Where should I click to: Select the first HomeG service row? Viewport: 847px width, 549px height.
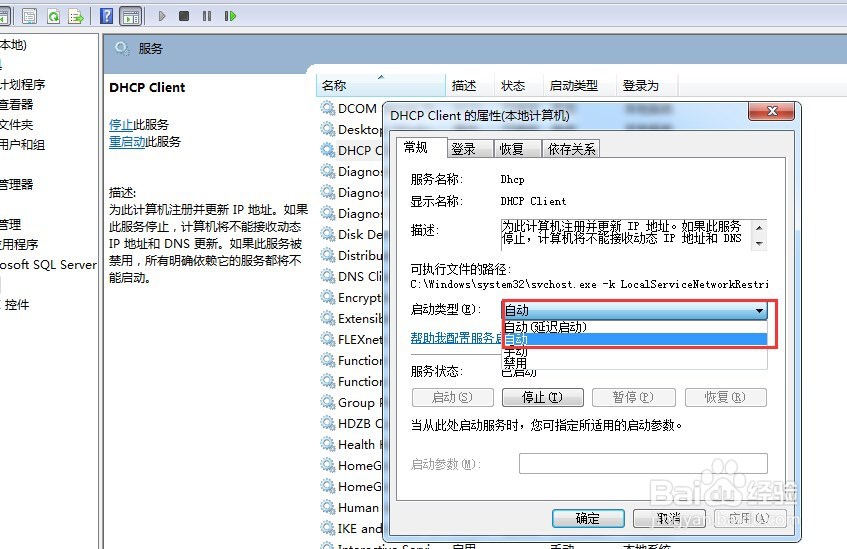point(351,465)
